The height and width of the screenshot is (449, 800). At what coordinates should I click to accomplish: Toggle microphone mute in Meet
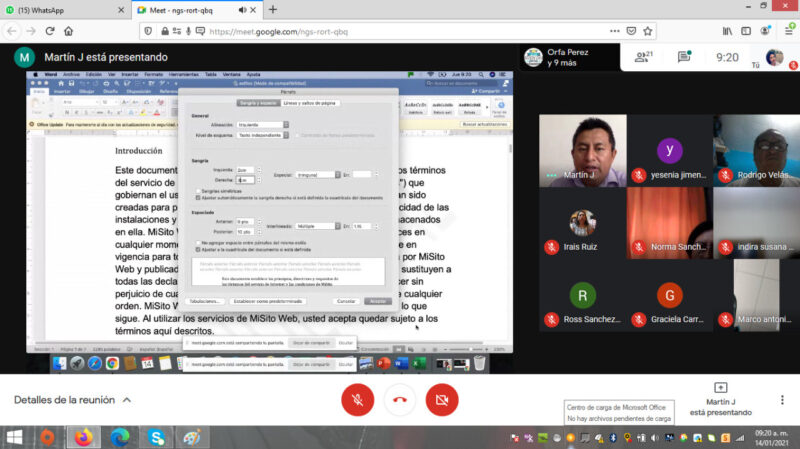[357, 400]
